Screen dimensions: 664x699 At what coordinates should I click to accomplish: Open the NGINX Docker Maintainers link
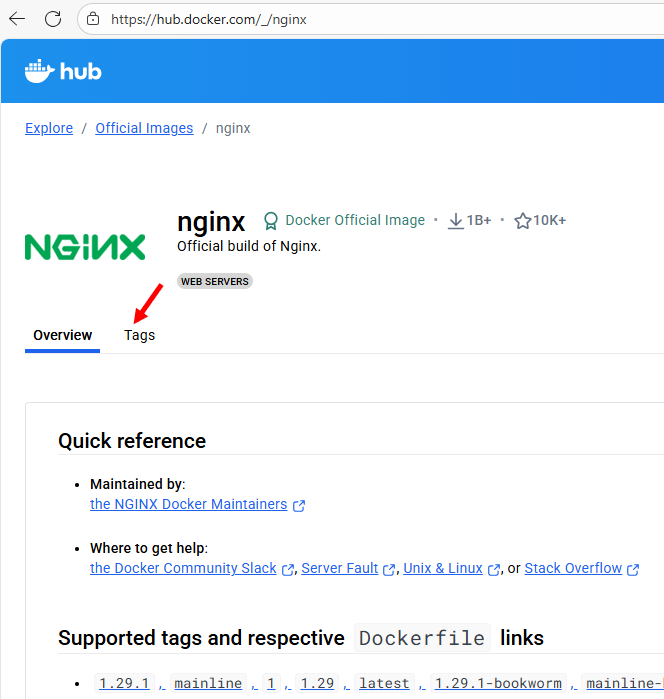189,504
